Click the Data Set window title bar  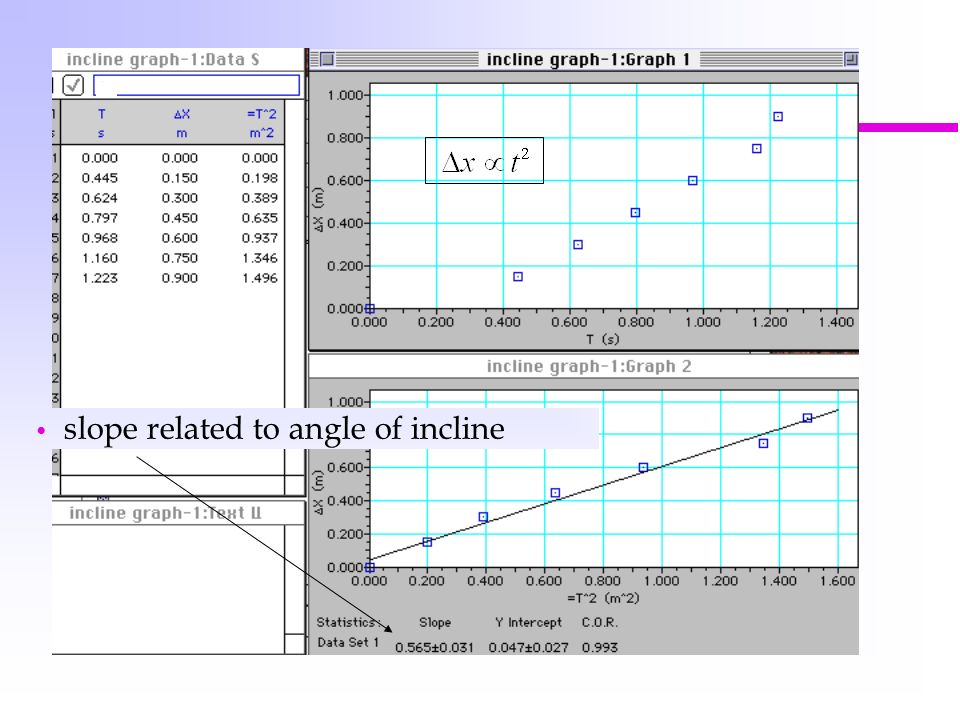178,59
